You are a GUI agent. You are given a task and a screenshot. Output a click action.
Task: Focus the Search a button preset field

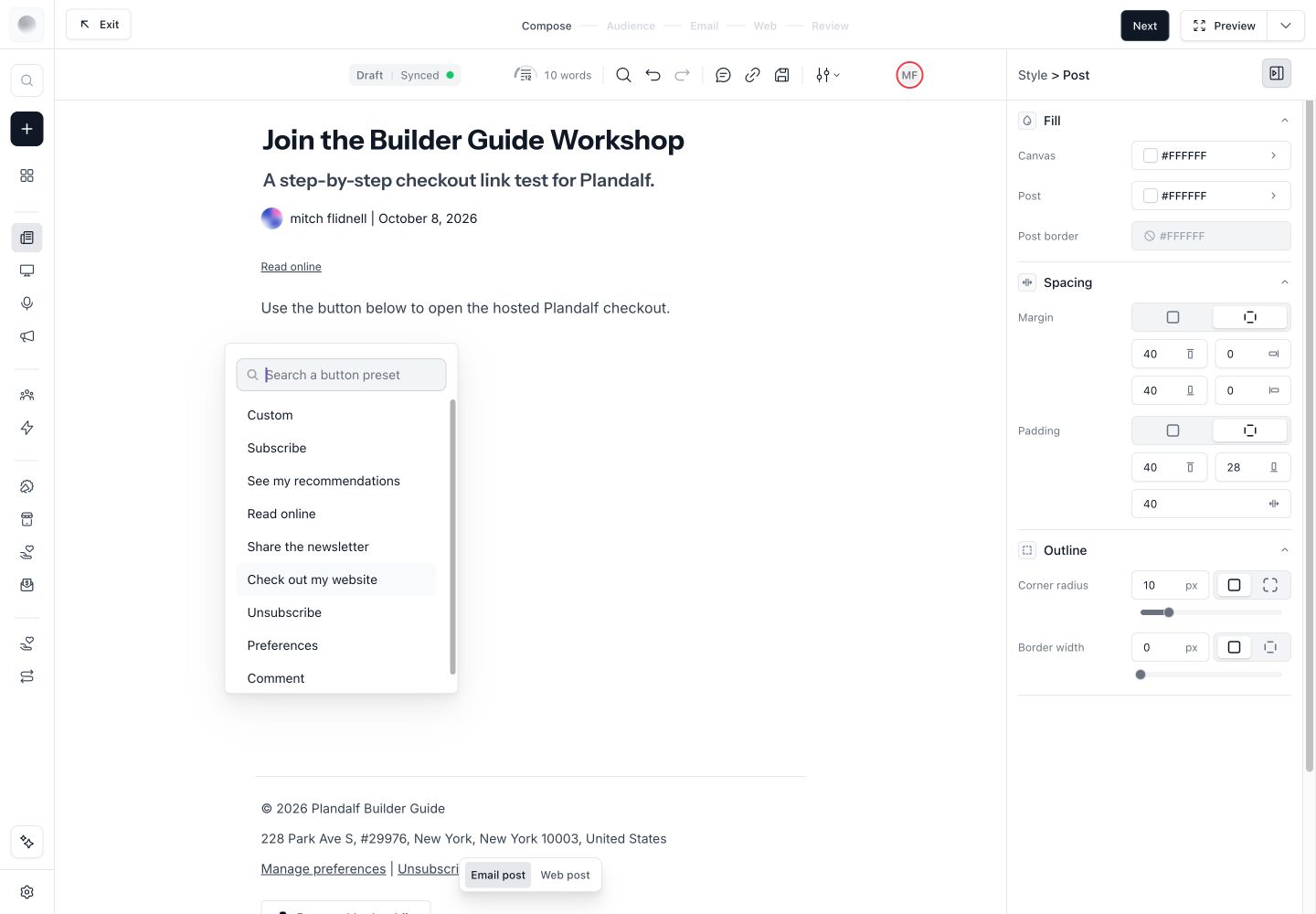[341, 375]
